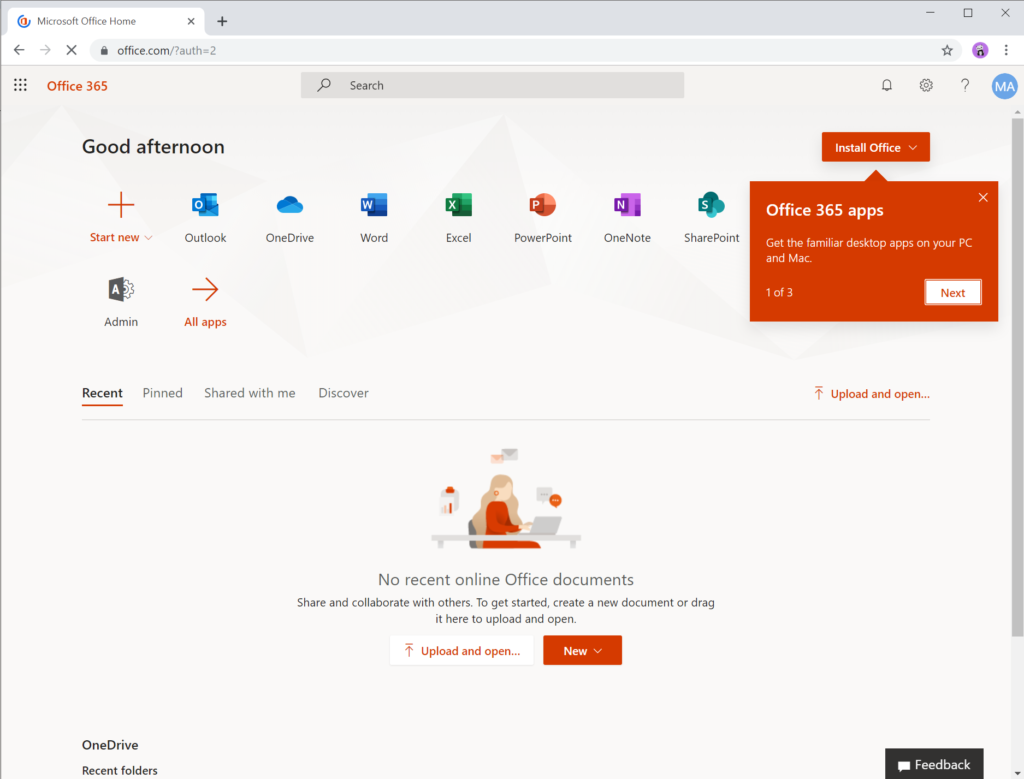Click the Office 365 title link

[x=77, y=86]
